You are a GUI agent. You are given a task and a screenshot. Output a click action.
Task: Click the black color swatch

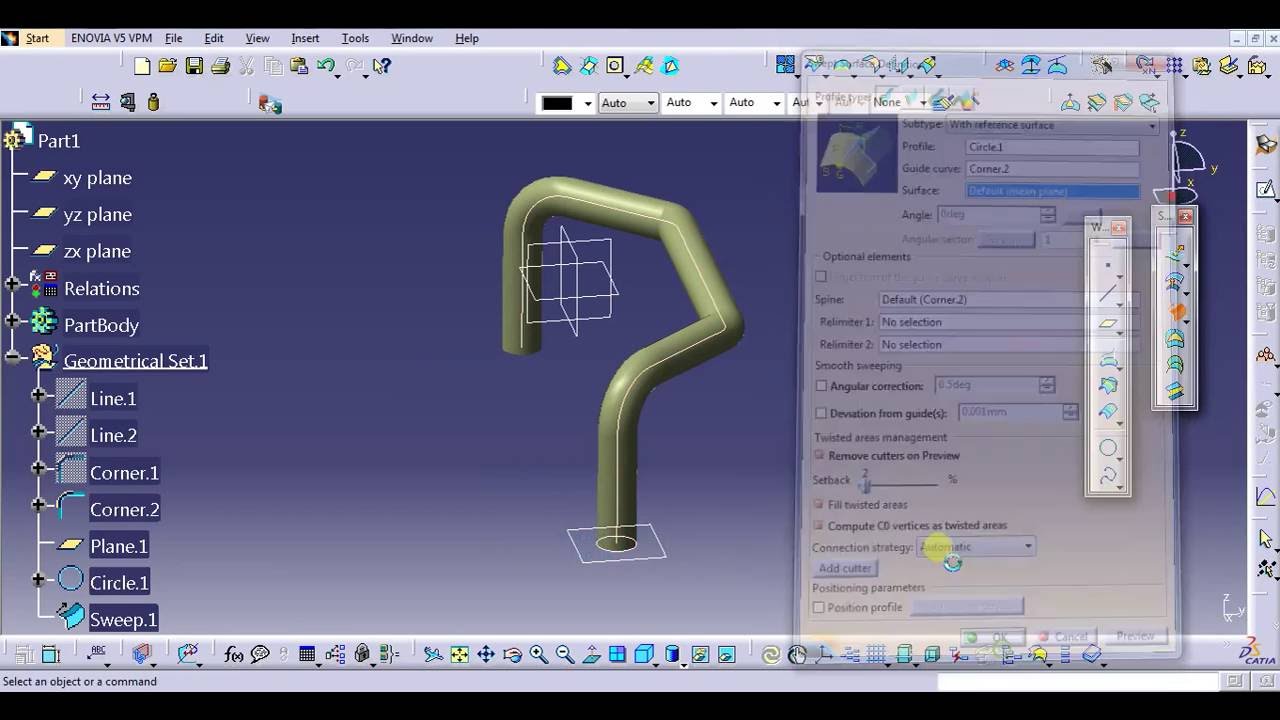pos(557,102)
